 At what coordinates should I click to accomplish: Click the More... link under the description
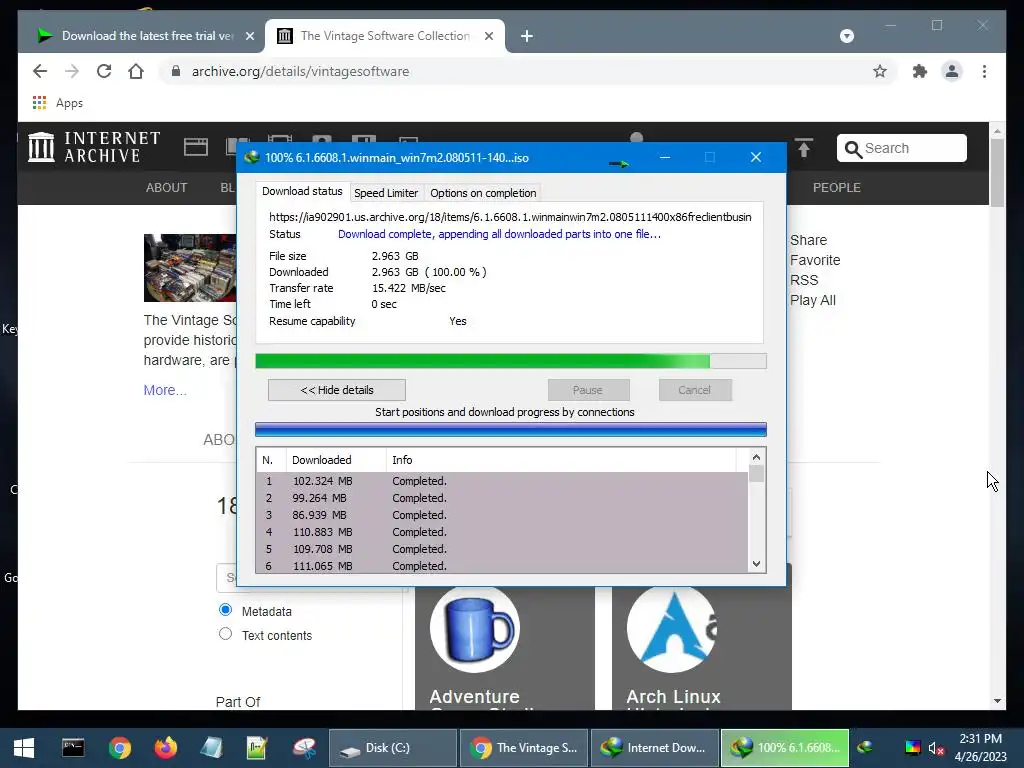[x=165, y=390]
